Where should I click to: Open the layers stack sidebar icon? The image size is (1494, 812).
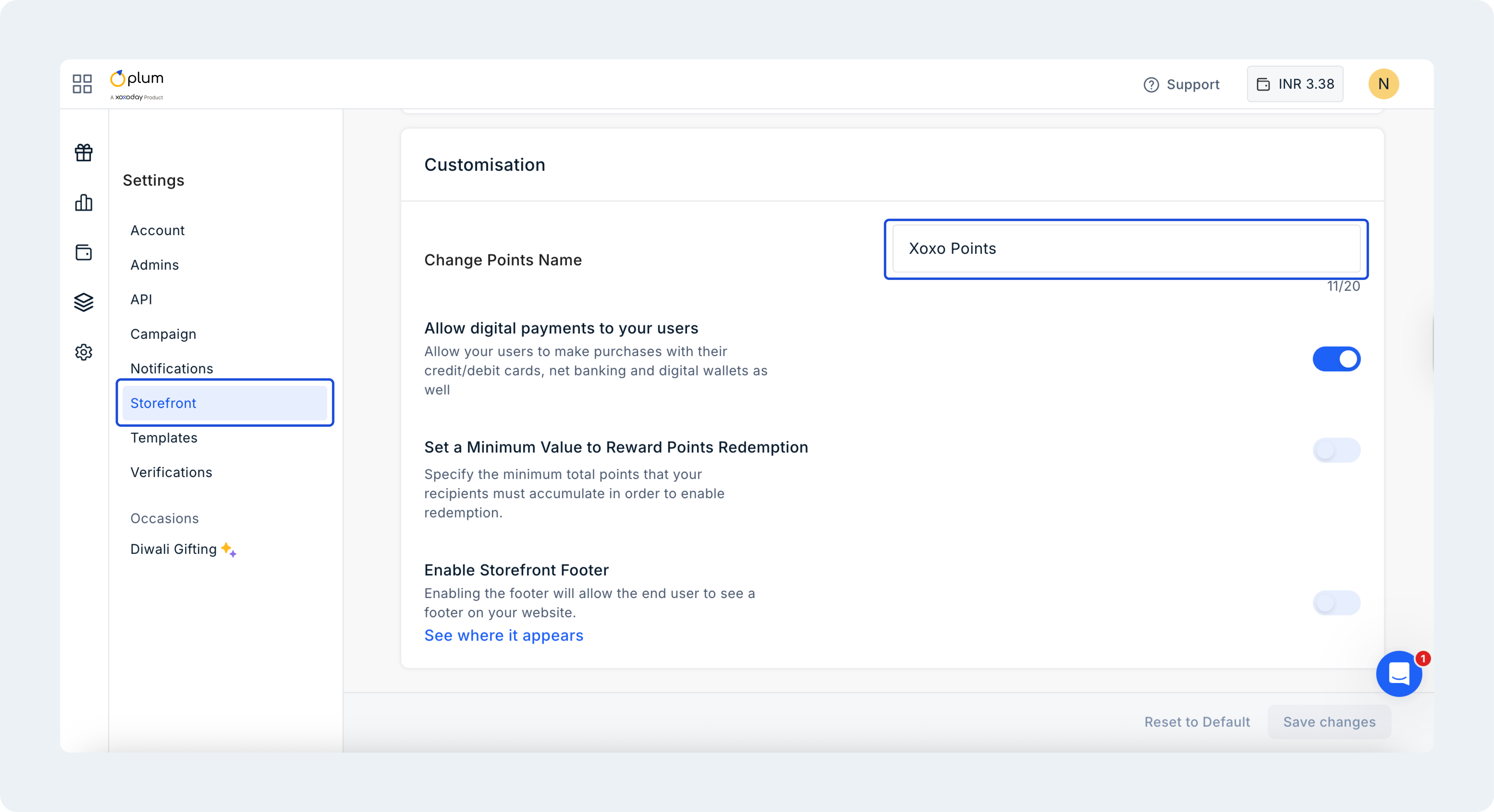[x=84, y=302]
